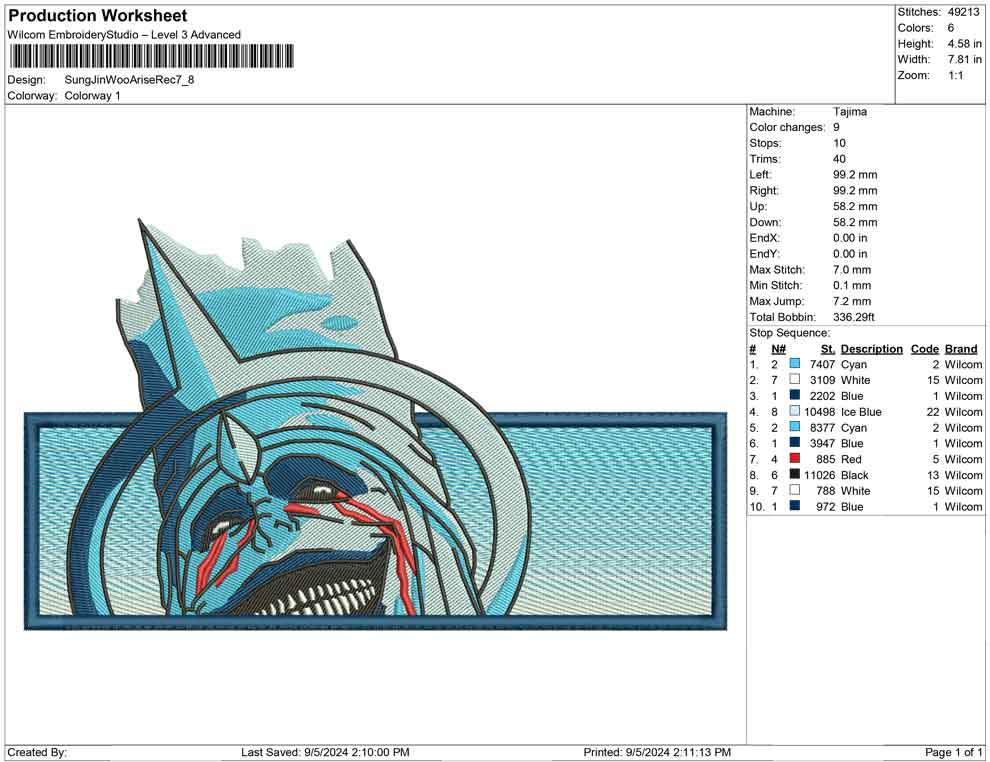Click the 'Ice Blue' description in row 4
This screenshot has width=990, height=762.
(861, 412)
